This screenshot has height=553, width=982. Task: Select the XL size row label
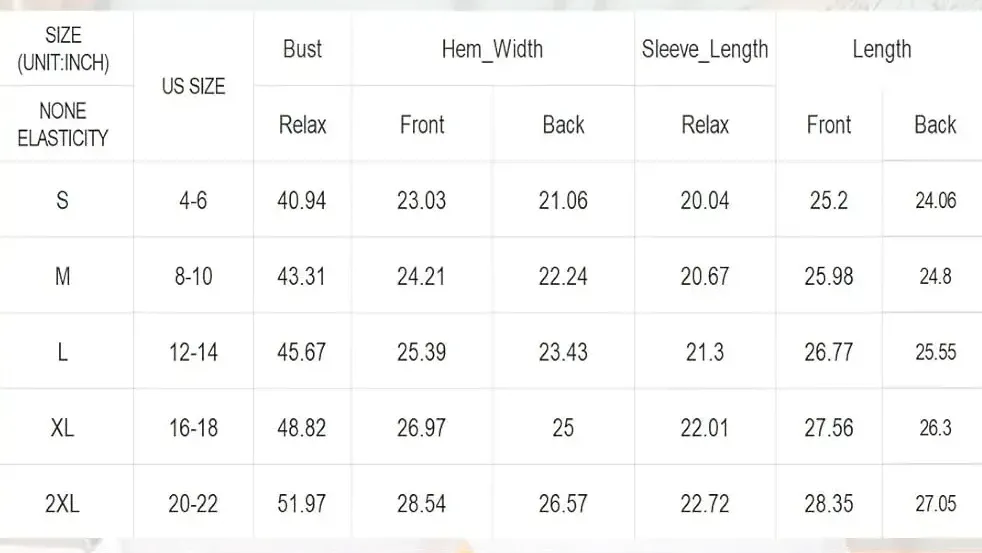coord(63,428)
